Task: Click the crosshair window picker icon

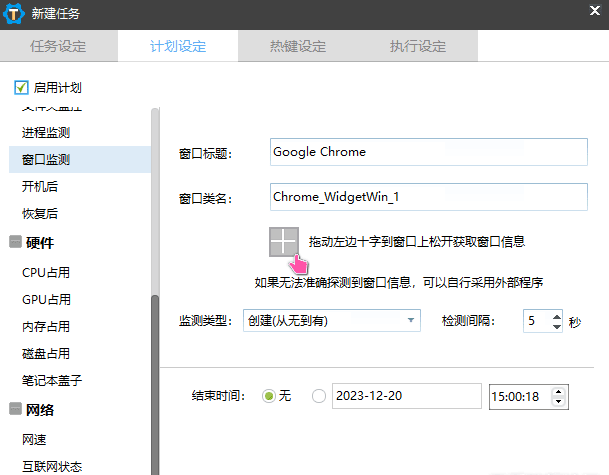Action: click(x=284, y=242)
